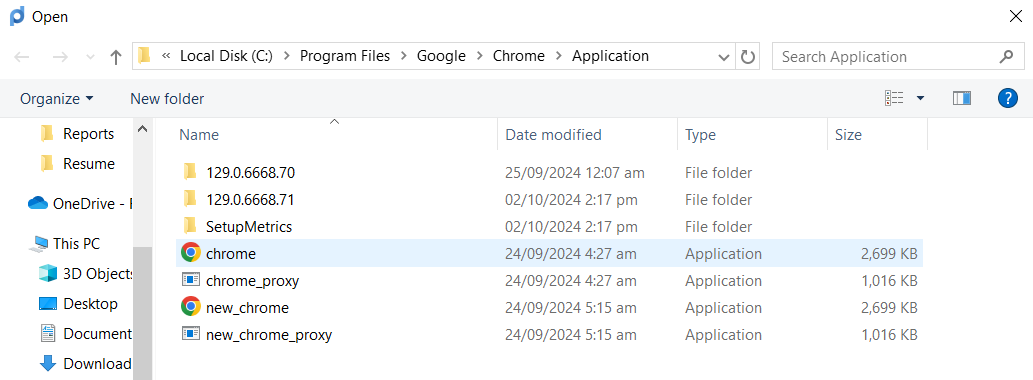The image size is (1033, 380).
Task: Open the recent locations dropdown arrow
Action: (x=91, y=57)
